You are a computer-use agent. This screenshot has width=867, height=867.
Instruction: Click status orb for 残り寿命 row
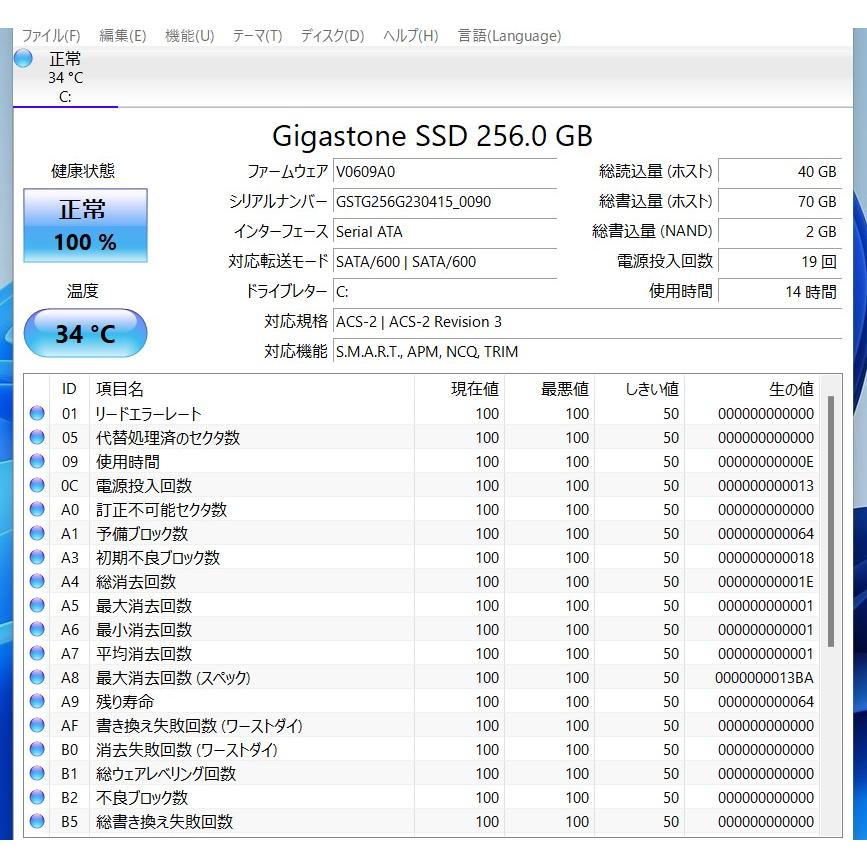[x=37, y=701]
